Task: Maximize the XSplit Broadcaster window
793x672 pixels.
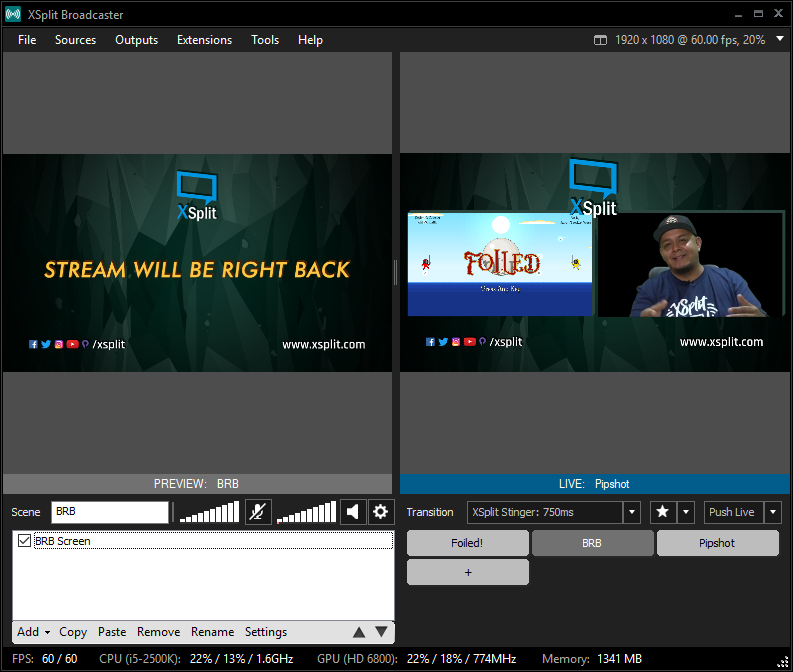Action: (x=758, y=14)
